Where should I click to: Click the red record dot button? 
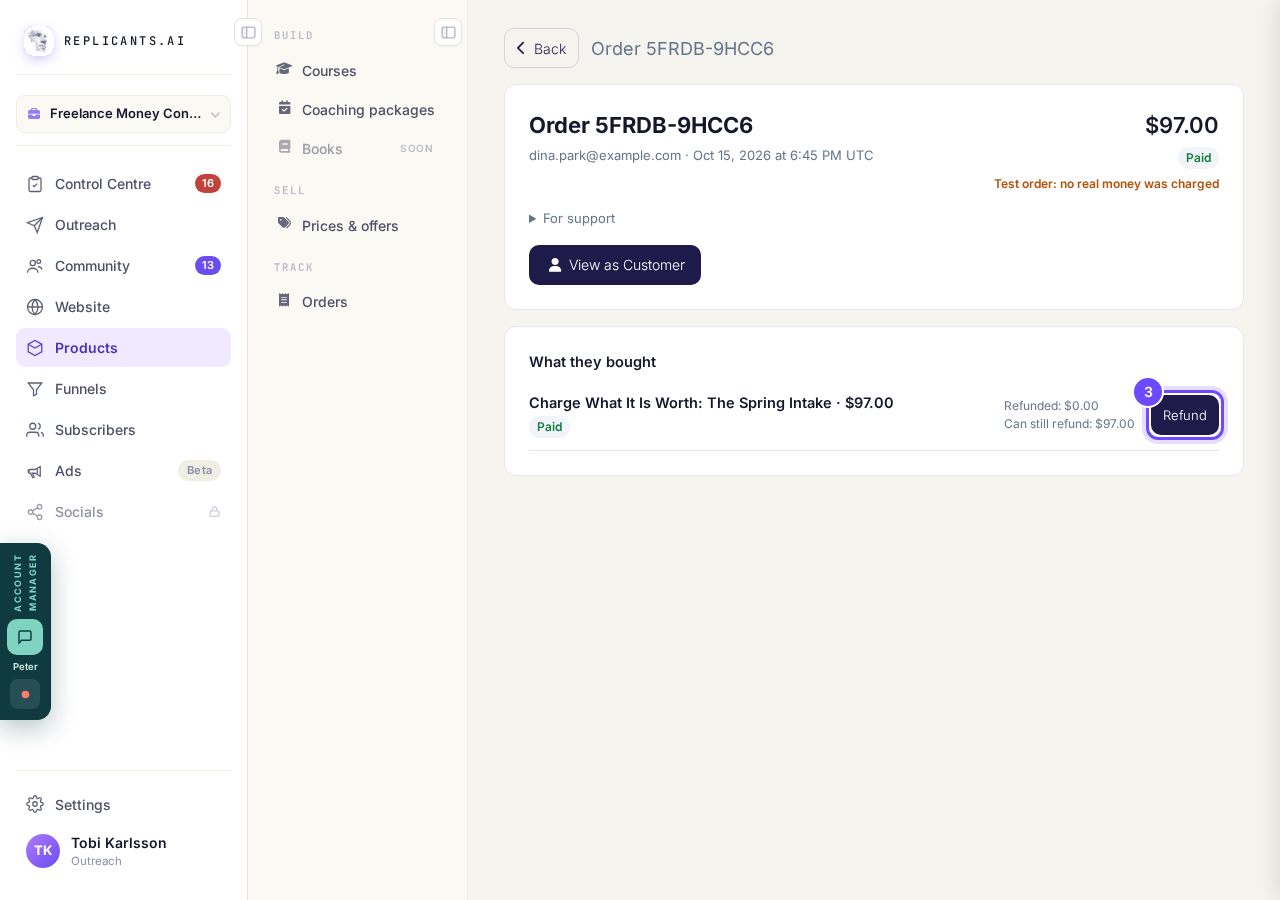25,694
